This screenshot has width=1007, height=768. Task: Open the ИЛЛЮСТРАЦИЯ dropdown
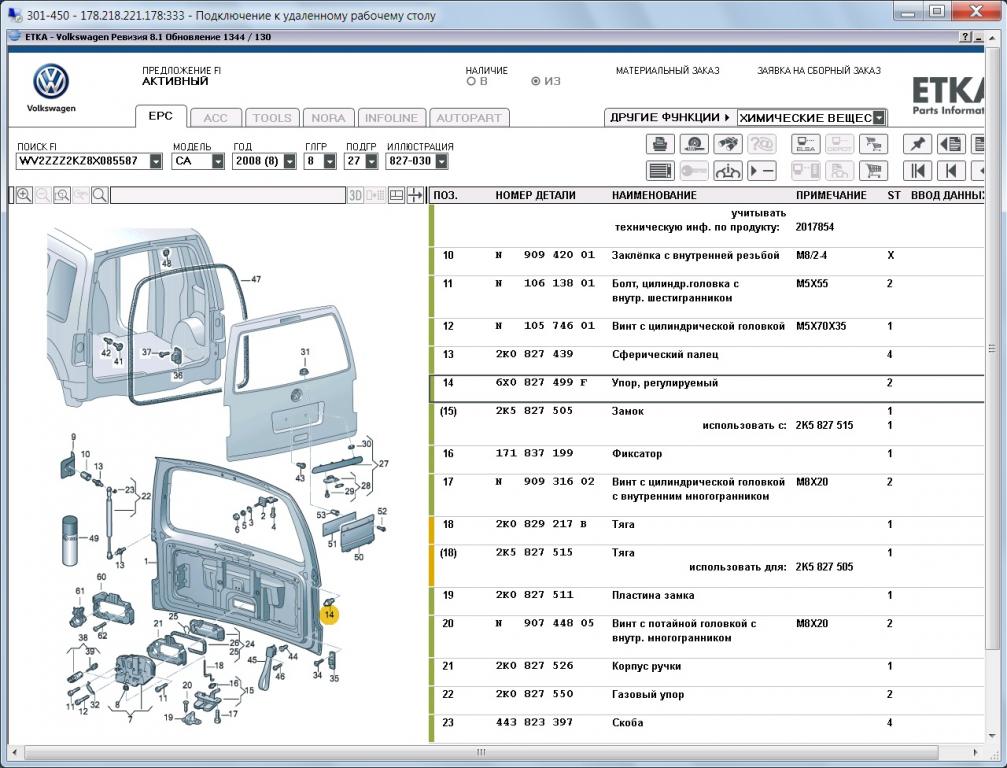click(441, 161)
